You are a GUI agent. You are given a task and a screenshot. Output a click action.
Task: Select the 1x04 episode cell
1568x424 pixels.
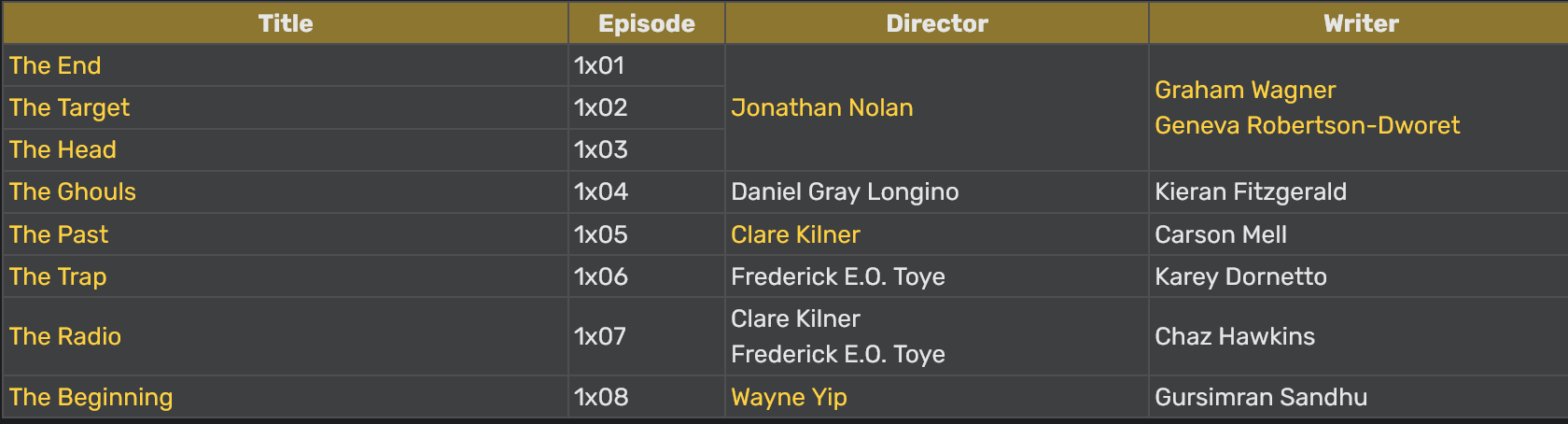647,191
